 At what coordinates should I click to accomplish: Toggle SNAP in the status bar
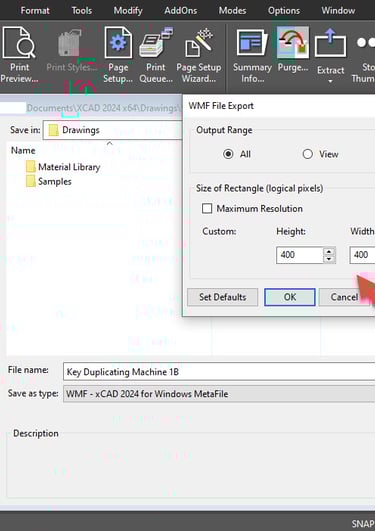pos(363,524)
